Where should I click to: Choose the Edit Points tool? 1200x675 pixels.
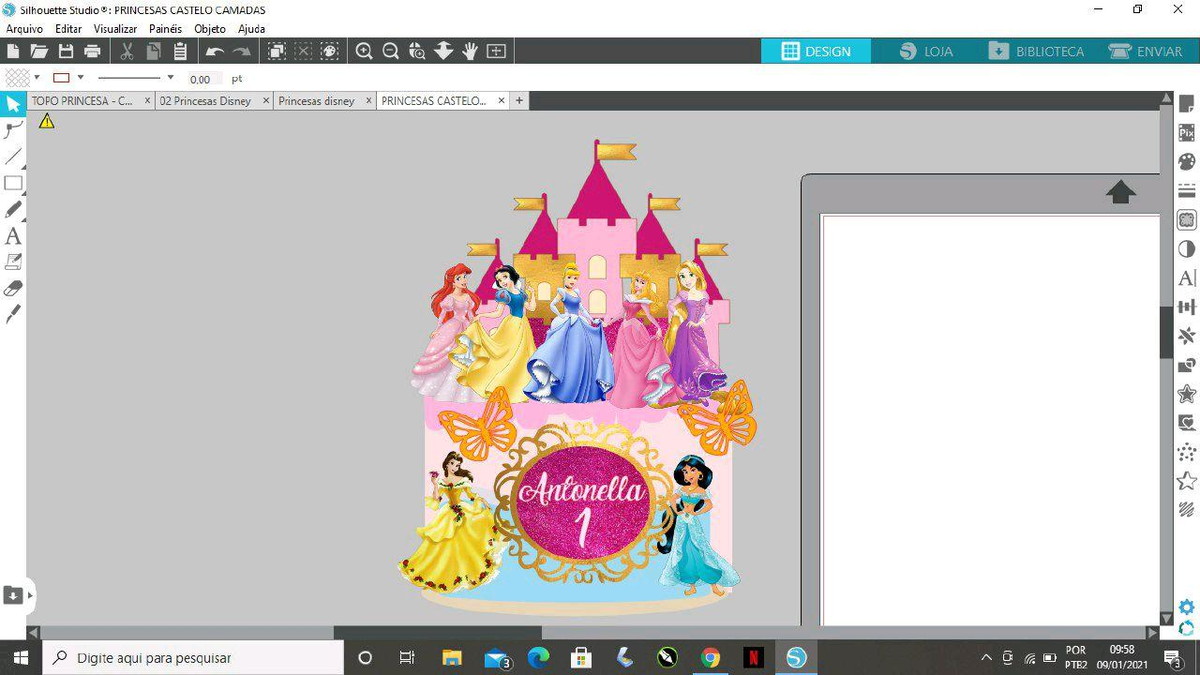[x=13, y=130]
